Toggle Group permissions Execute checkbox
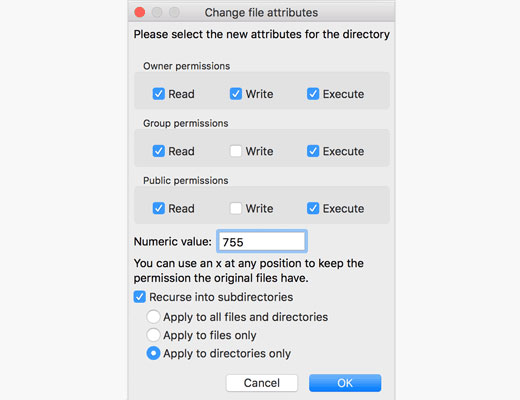520x400 pixels. point(313,151)
